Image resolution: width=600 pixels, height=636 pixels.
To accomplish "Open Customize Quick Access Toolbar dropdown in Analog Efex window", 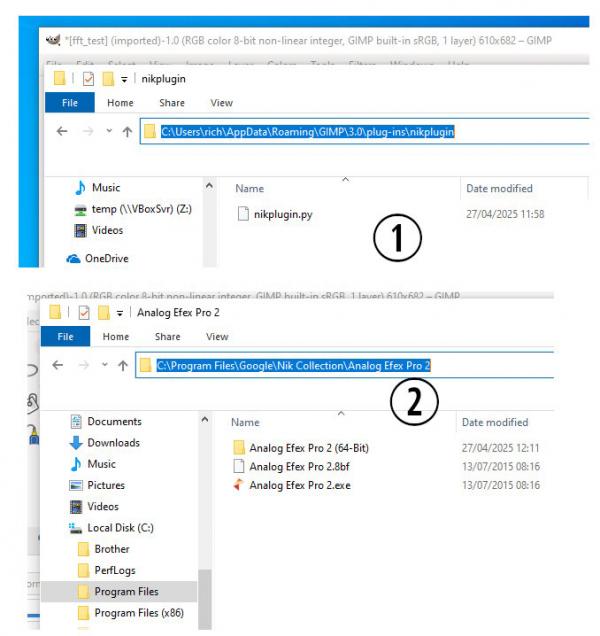I will tap(120, 313).
